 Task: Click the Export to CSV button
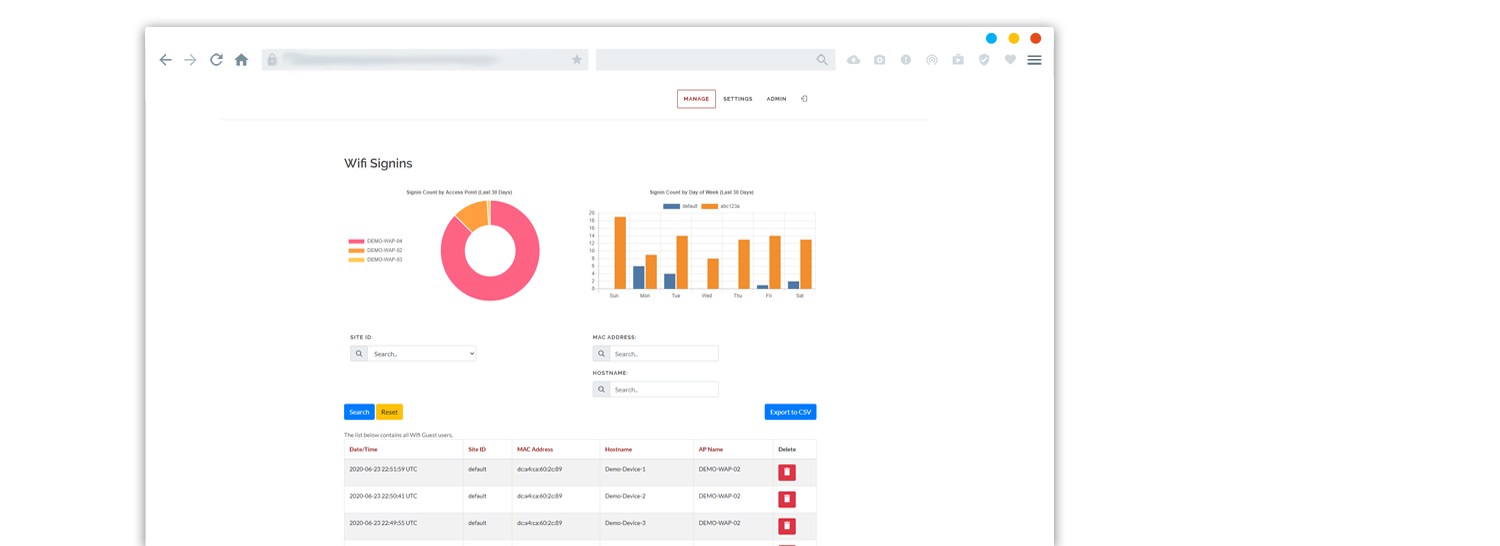click(x=790, y=412)
